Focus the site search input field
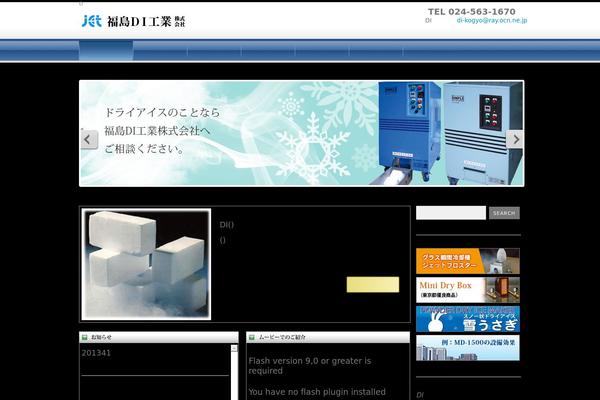 451,213
